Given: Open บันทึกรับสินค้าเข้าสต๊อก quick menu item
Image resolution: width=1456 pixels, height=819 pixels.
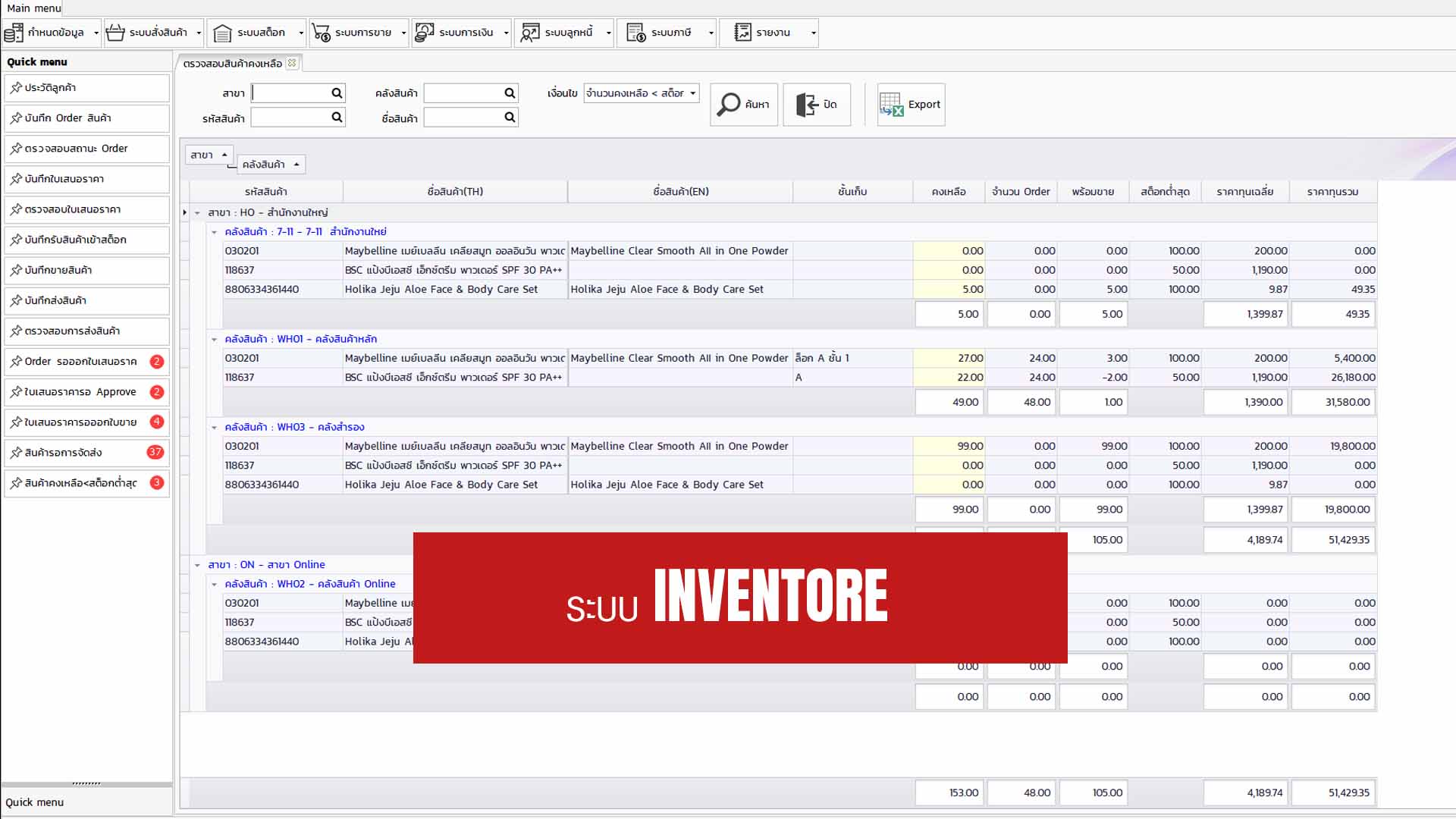Looking at the screenshot, I should point(86,240).
